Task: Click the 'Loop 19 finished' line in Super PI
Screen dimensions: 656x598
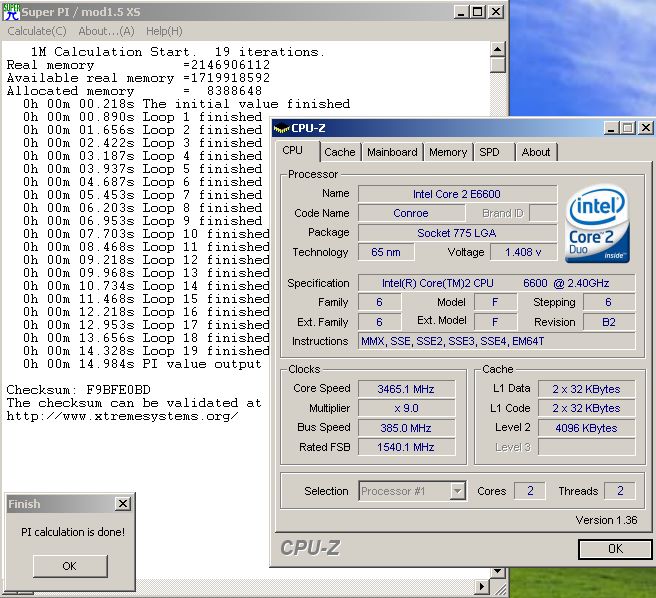Action: point(146,351)
